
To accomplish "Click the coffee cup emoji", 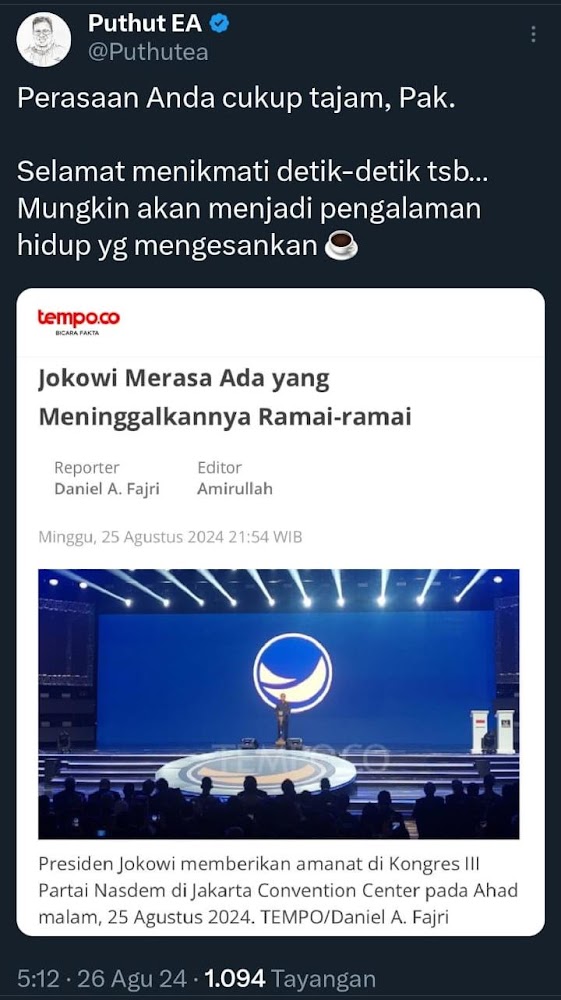I will (341, 245).
